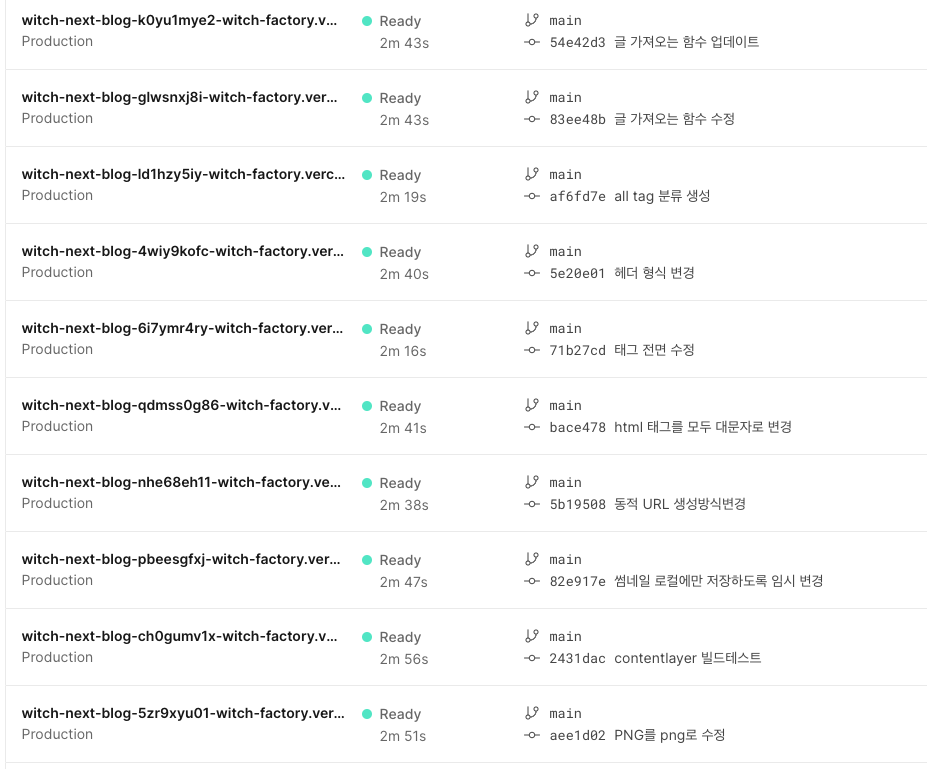
Task: Click branch icon beside main for 54e42d3
Action: pyautogui.click(x=531, y=20)
